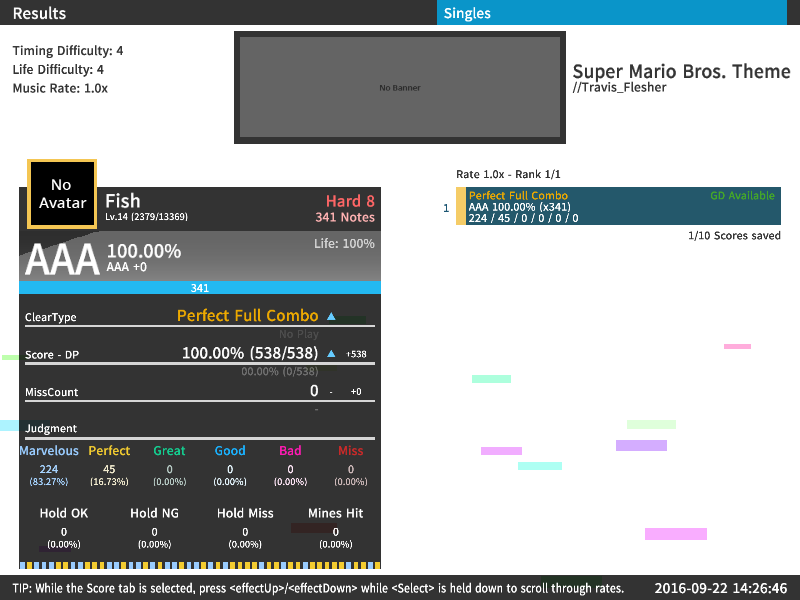The width and height of the screenshot is (800, 600).
Task: Click the blue 341 combo bar
Action: pos(199,288)
